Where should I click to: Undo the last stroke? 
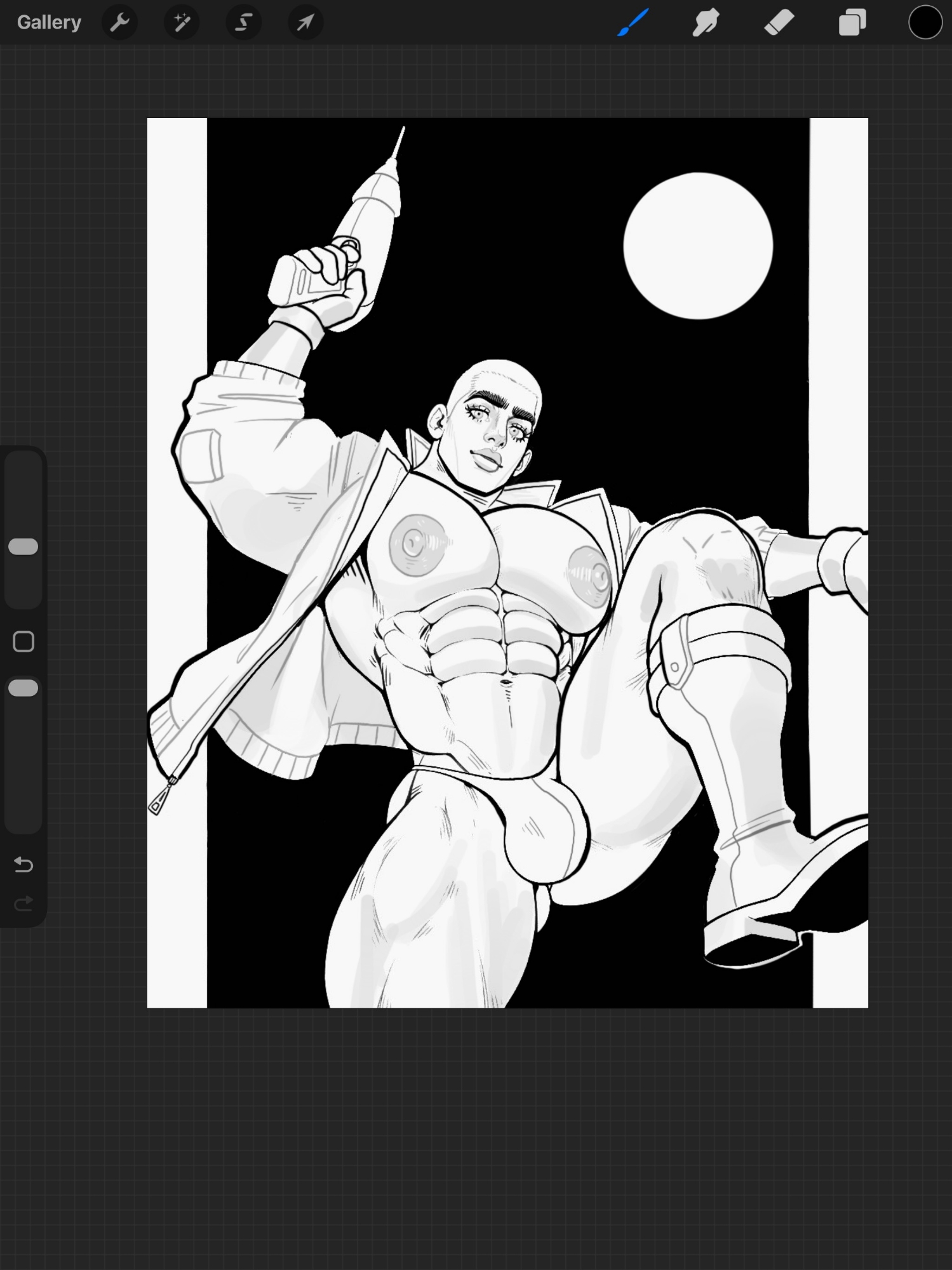click(x=23, y=864)
